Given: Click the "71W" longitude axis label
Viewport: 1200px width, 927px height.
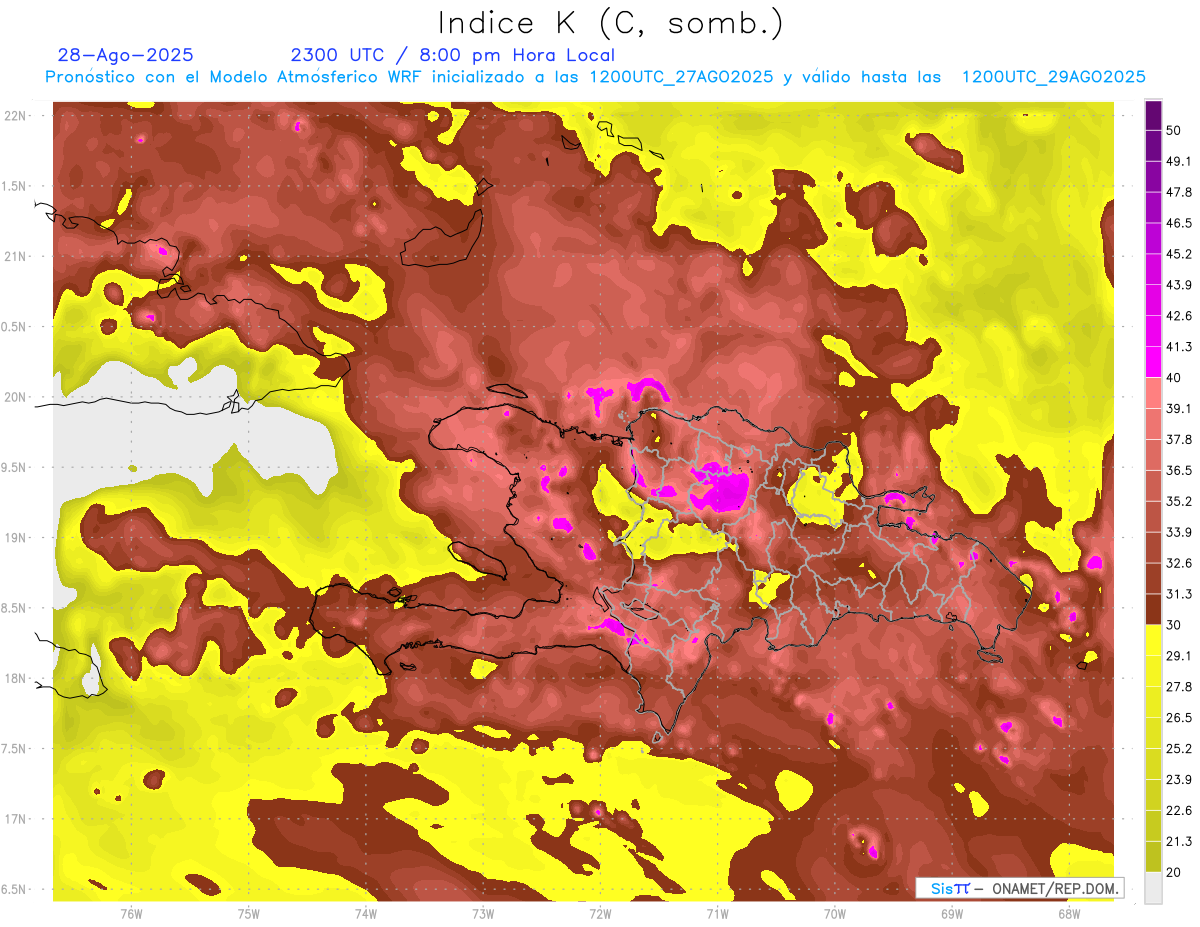Looking at the screenshot, I should 717,912.
